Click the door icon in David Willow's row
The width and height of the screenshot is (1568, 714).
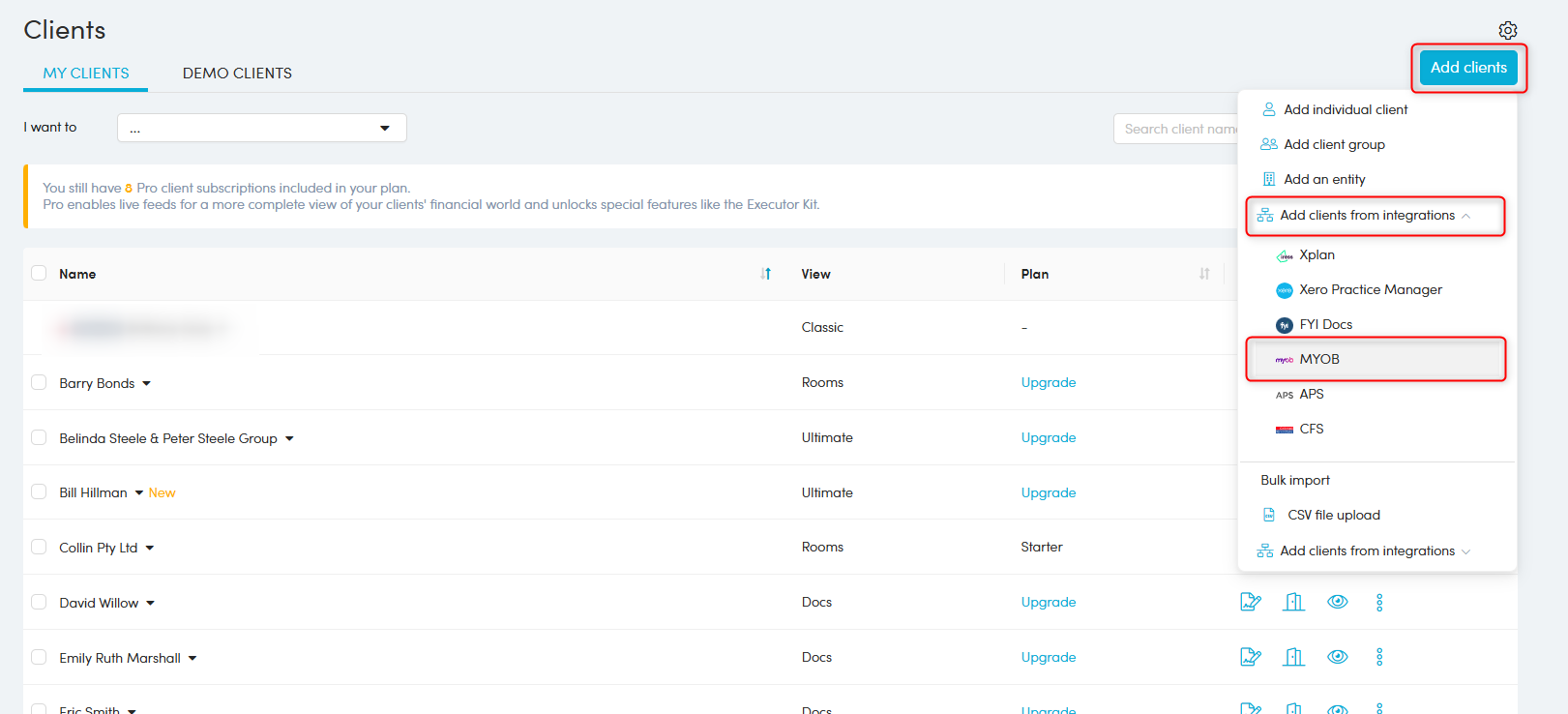coord(1293,602)
